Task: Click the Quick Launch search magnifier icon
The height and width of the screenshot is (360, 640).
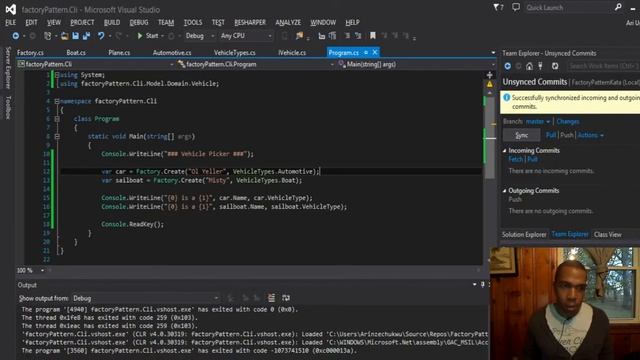Action: (618, 7)
